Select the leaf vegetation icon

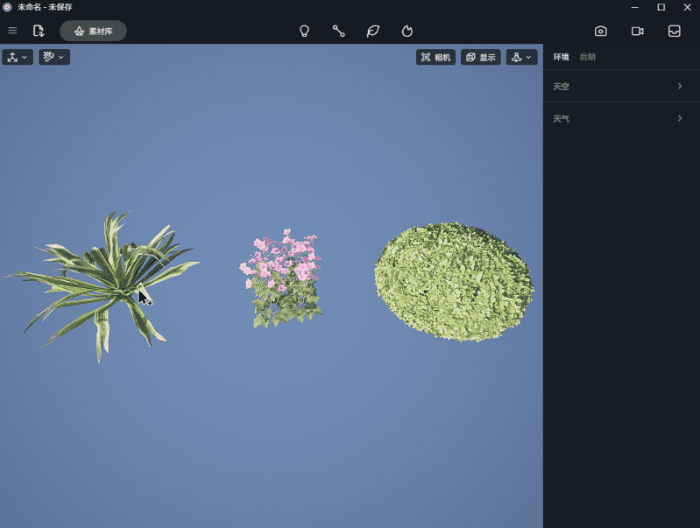(x=373, y=31)
